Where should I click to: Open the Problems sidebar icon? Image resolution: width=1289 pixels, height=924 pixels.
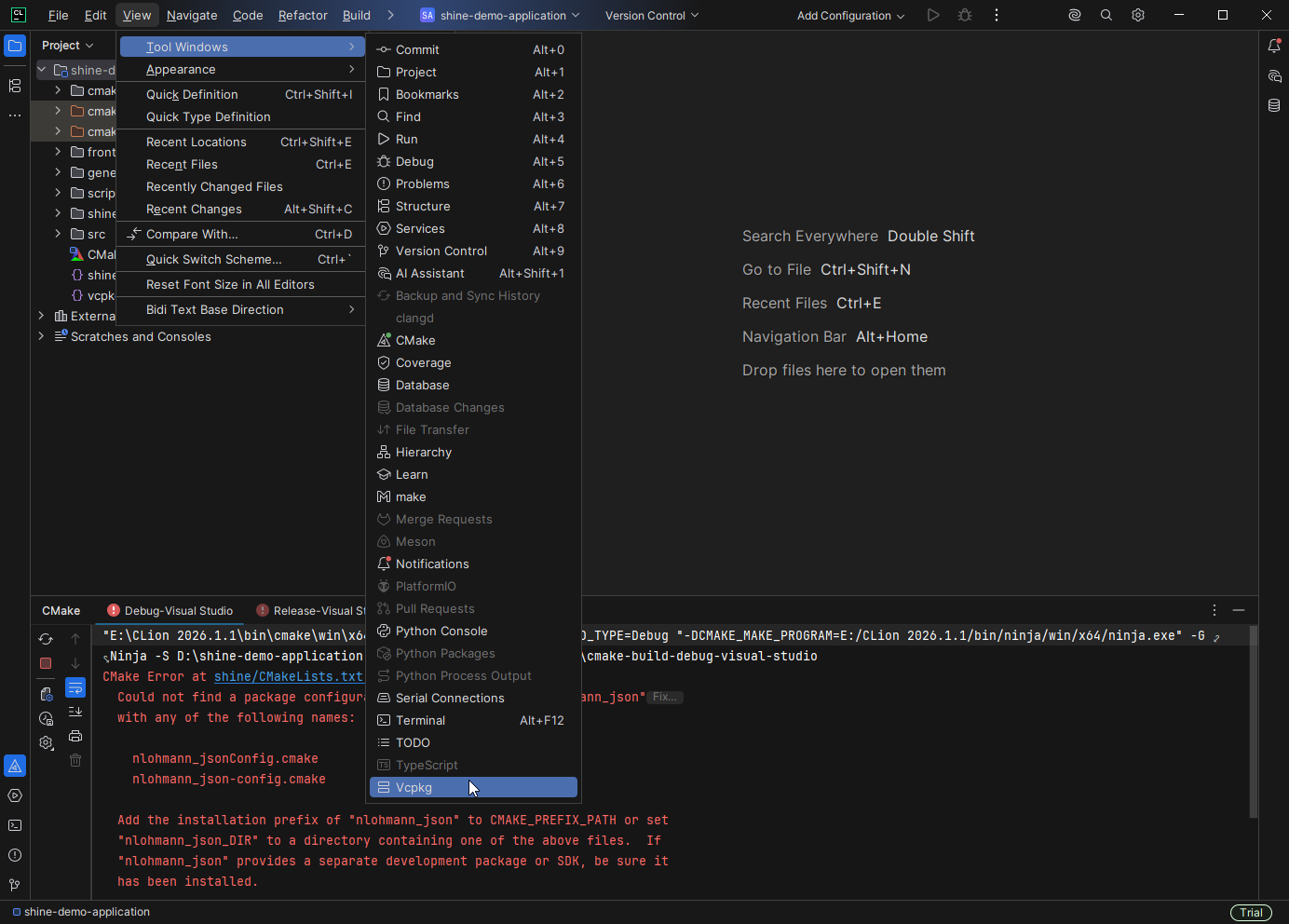[15, 855]
